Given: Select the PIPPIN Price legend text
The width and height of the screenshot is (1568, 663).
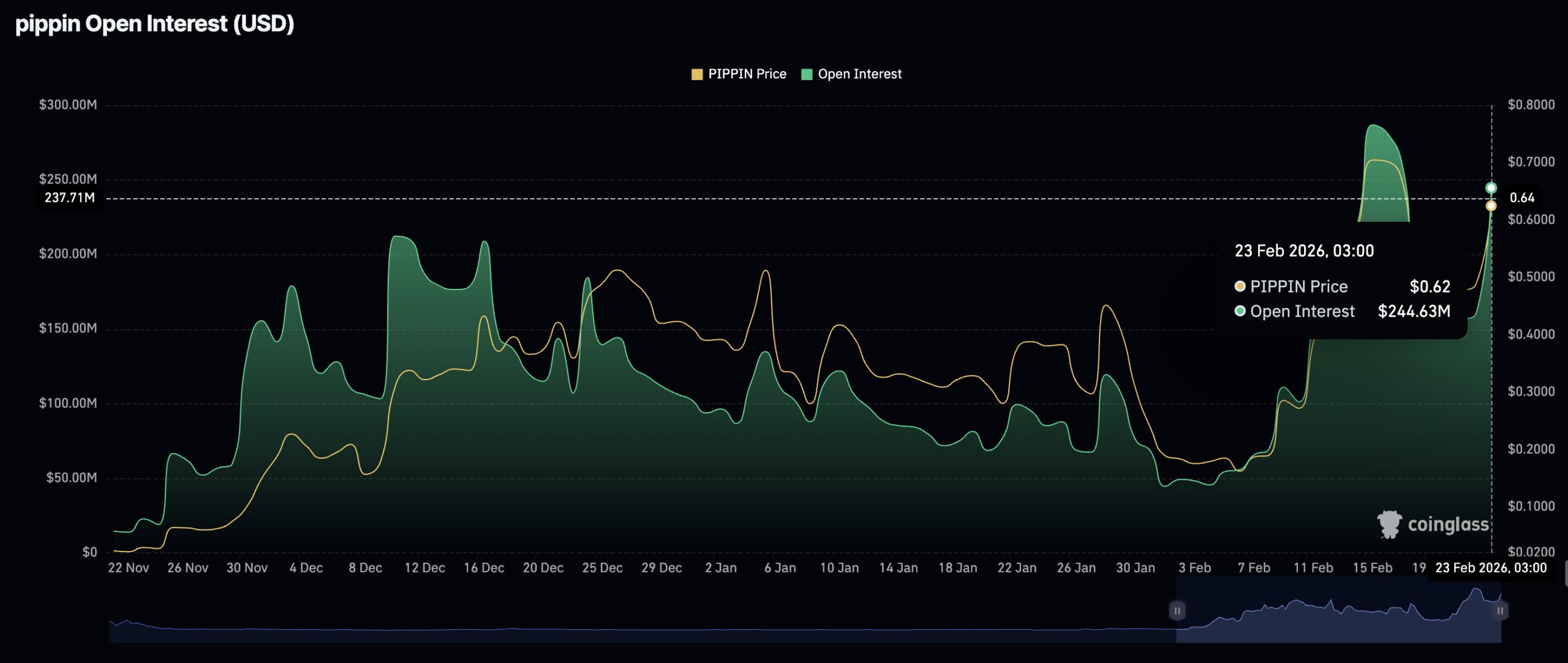Looking at the screenshot, I should pyautogui.click(x=746, y=73).
